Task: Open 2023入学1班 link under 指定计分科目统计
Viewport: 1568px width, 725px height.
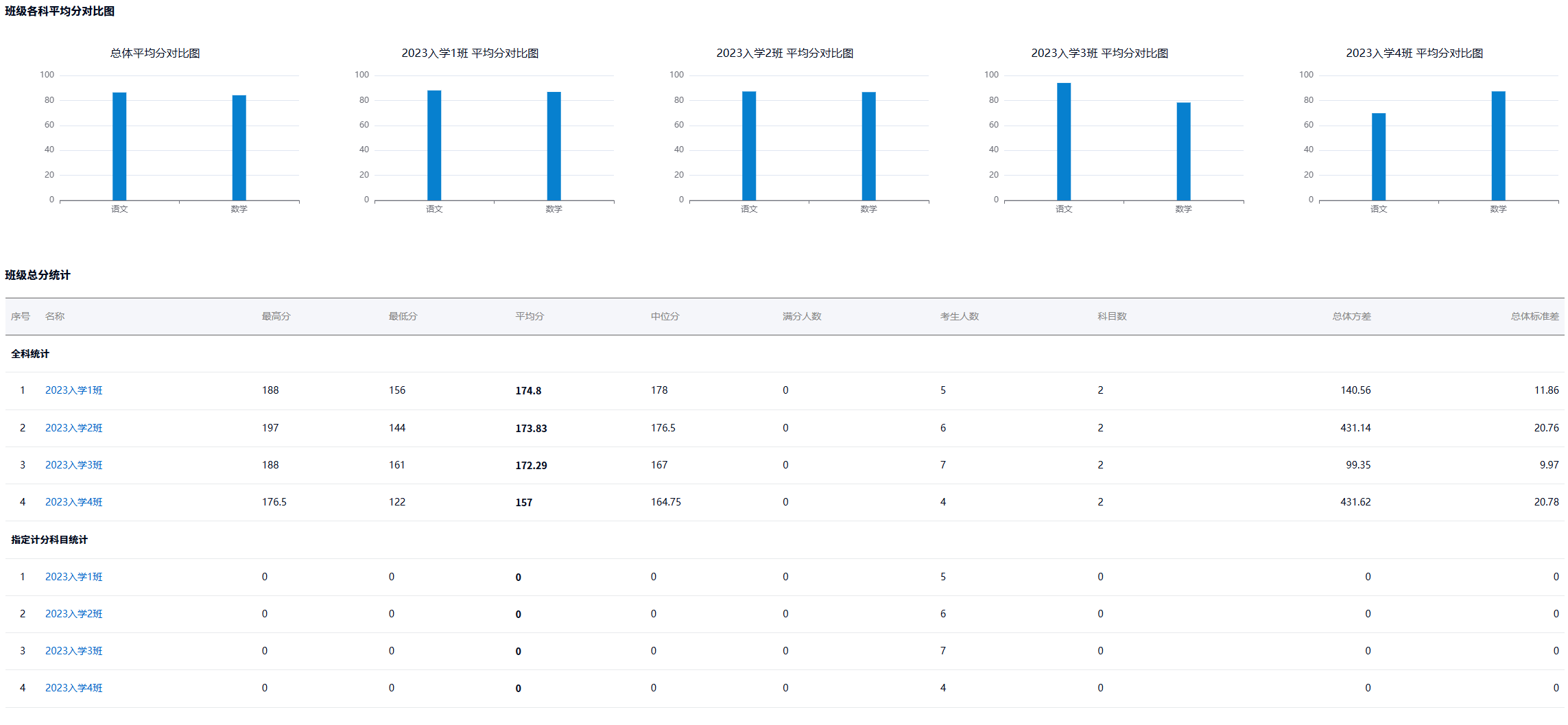Action: [74, 577]
